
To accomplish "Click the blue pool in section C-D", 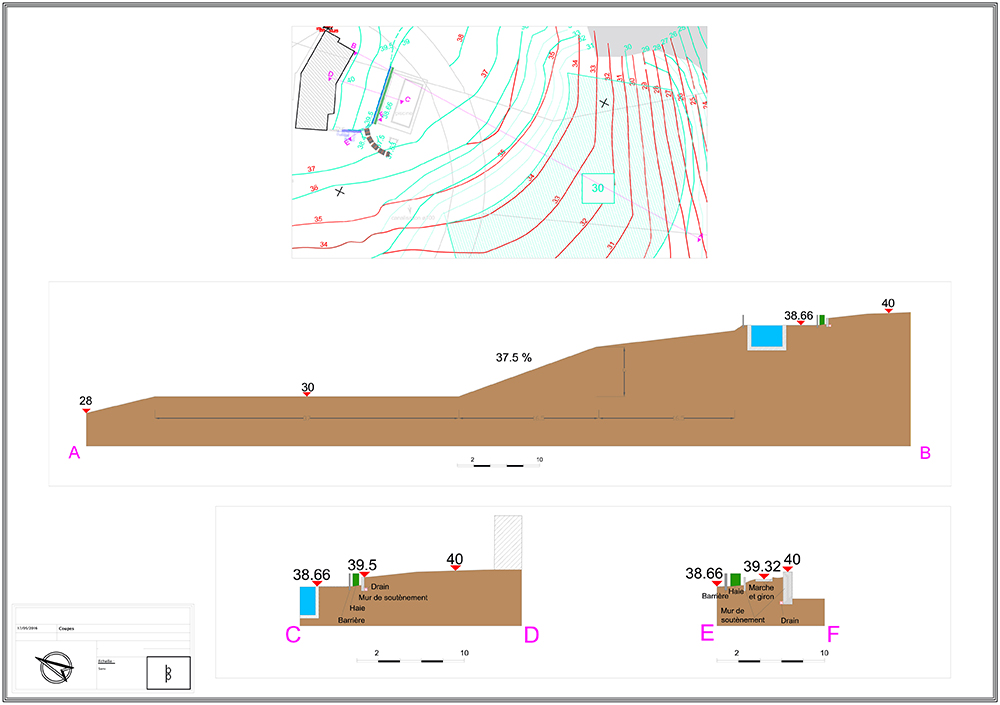I will tap(308, 600).
